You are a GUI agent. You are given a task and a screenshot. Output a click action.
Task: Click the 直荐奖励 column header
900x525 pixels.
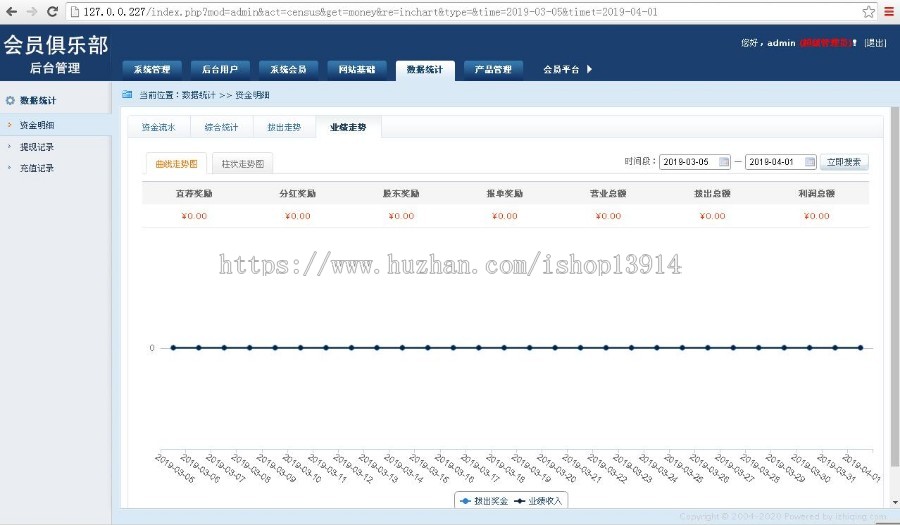tap(194, 193)
